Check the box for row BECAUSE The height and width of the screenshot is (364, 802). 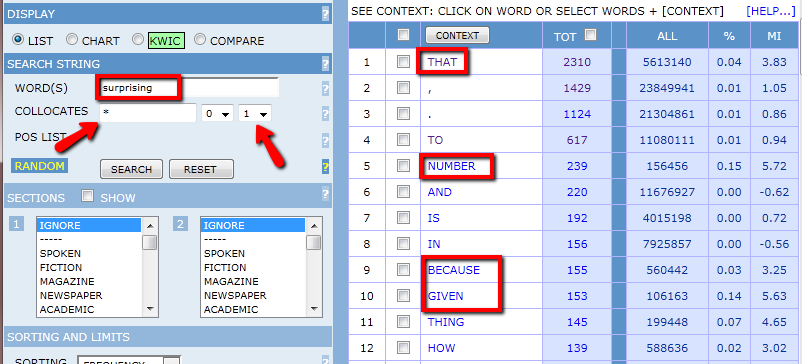(404, 269)
